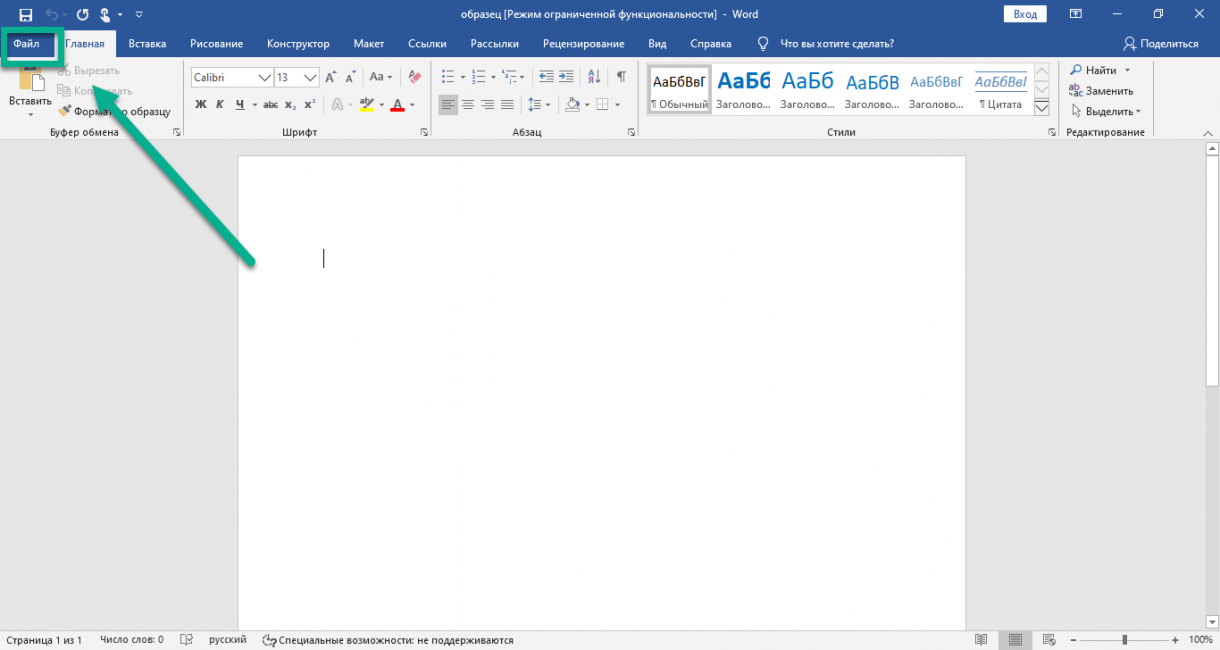Click the Increase Indent icon

(x=567, y=77)
